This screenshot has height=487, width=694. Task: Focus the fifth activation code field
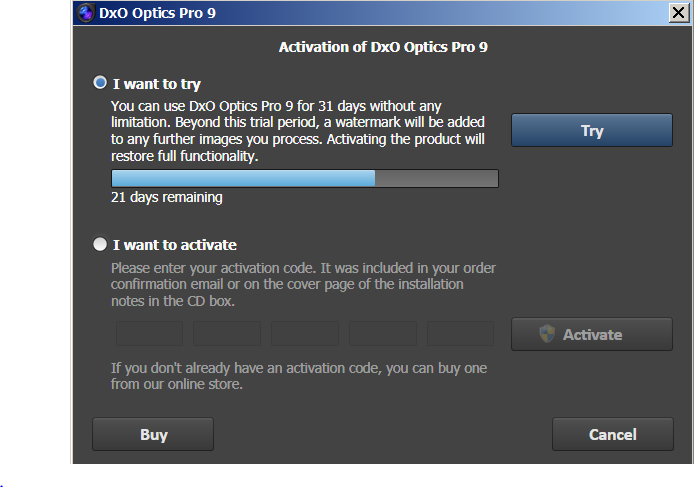(x=461, y=334)
